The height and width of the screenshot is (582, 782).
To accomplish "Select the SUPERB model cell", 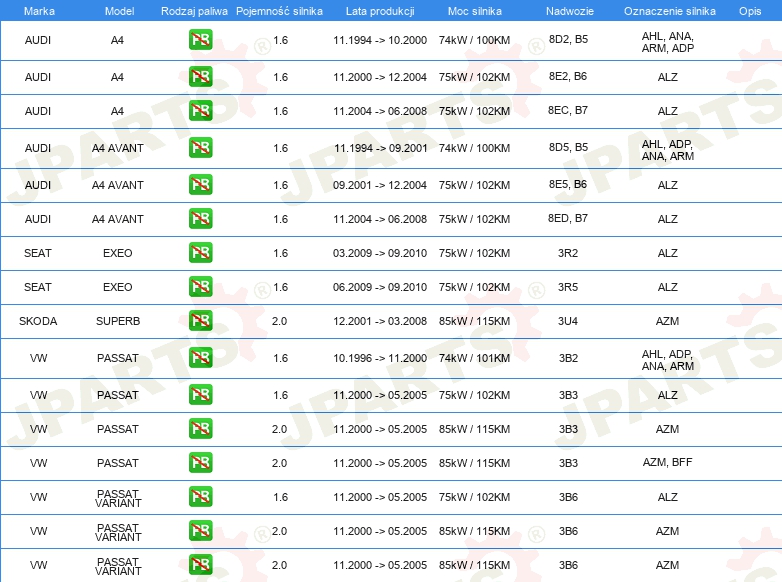I will 118,321.
